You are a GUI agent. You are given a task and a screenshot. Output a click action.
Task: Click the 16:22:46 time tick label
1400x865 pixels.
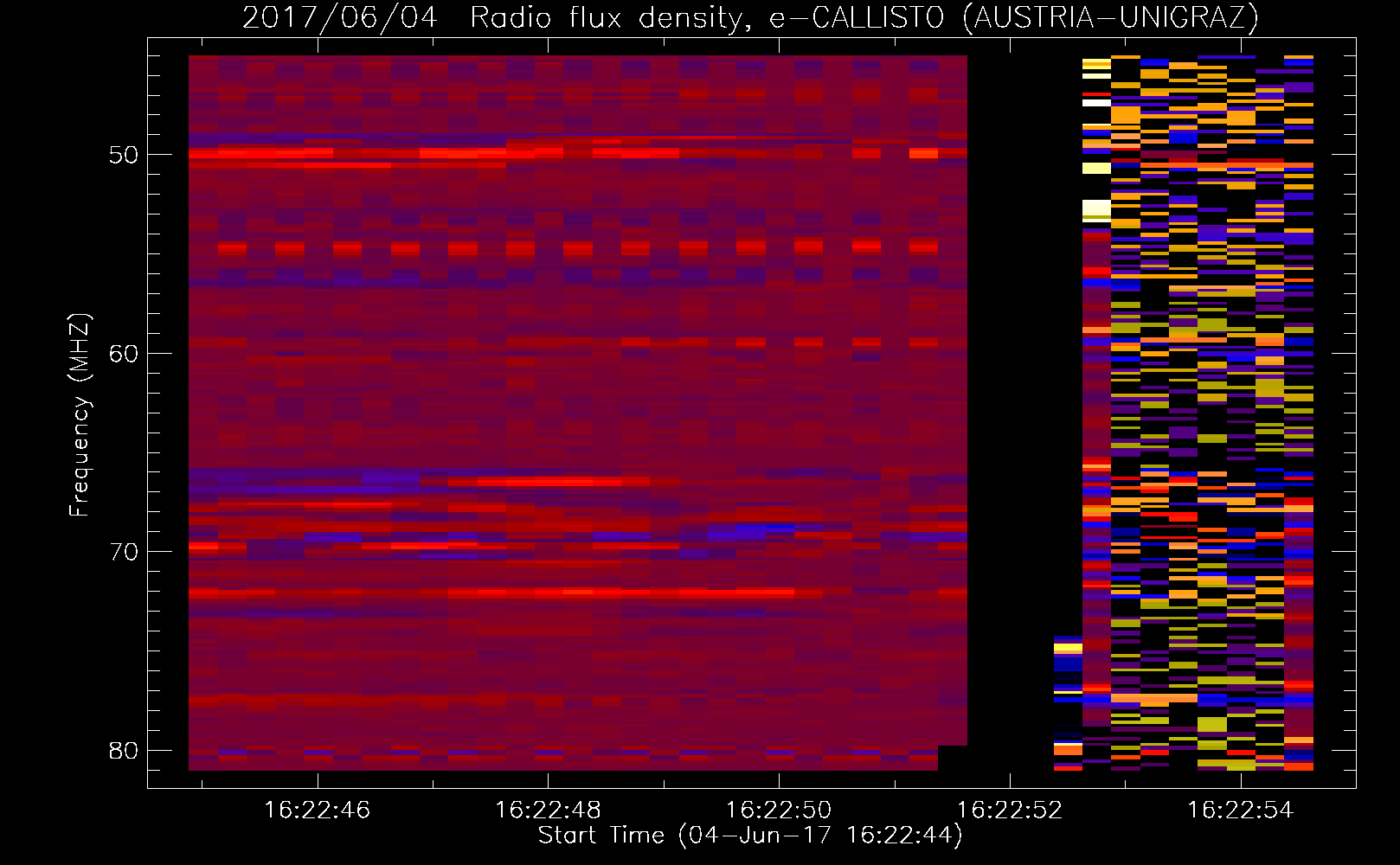click(x=318, y=810)
